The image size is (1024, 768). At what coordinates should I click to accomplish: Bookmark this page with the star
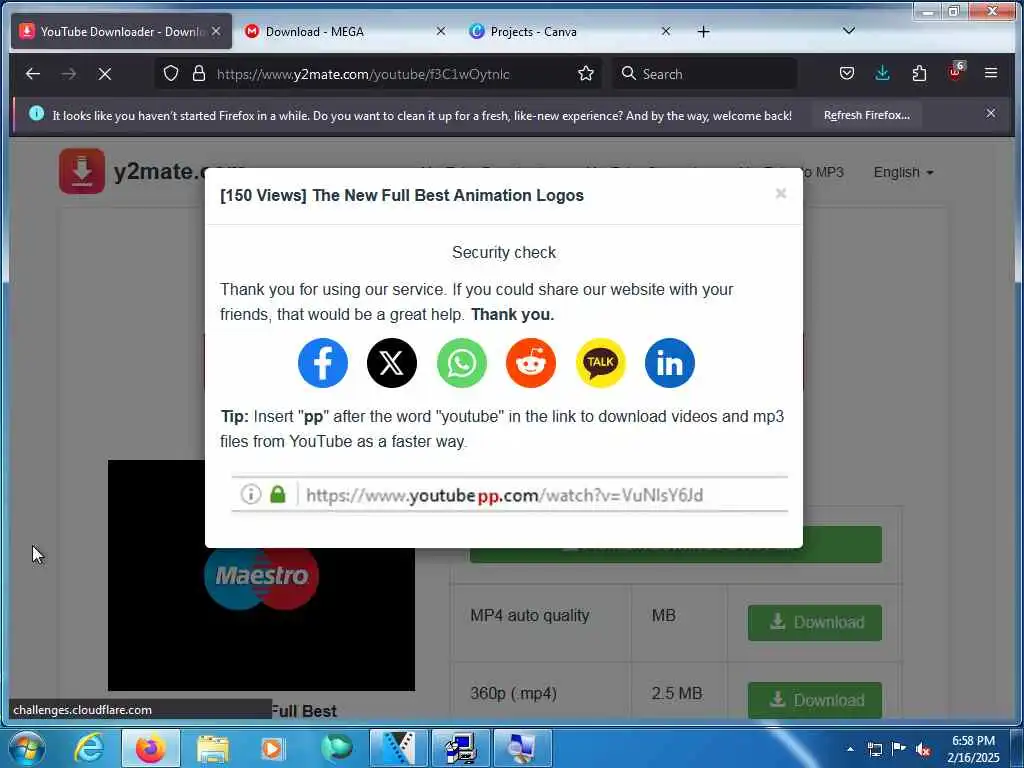coord(586,74)
